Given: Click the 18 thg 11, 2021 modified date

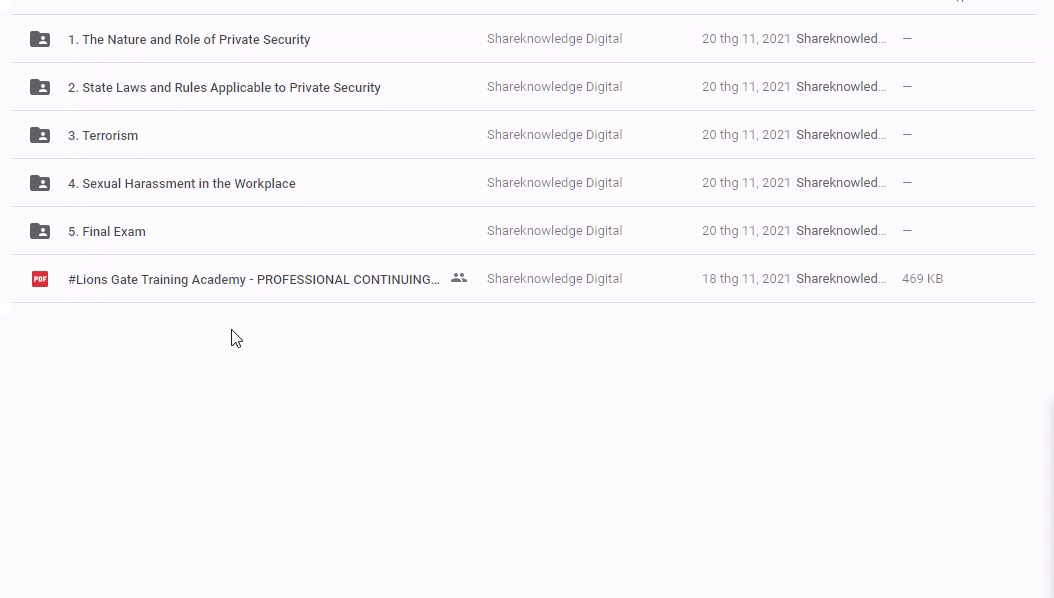Looking at the screenshot, I should point(746,279).
